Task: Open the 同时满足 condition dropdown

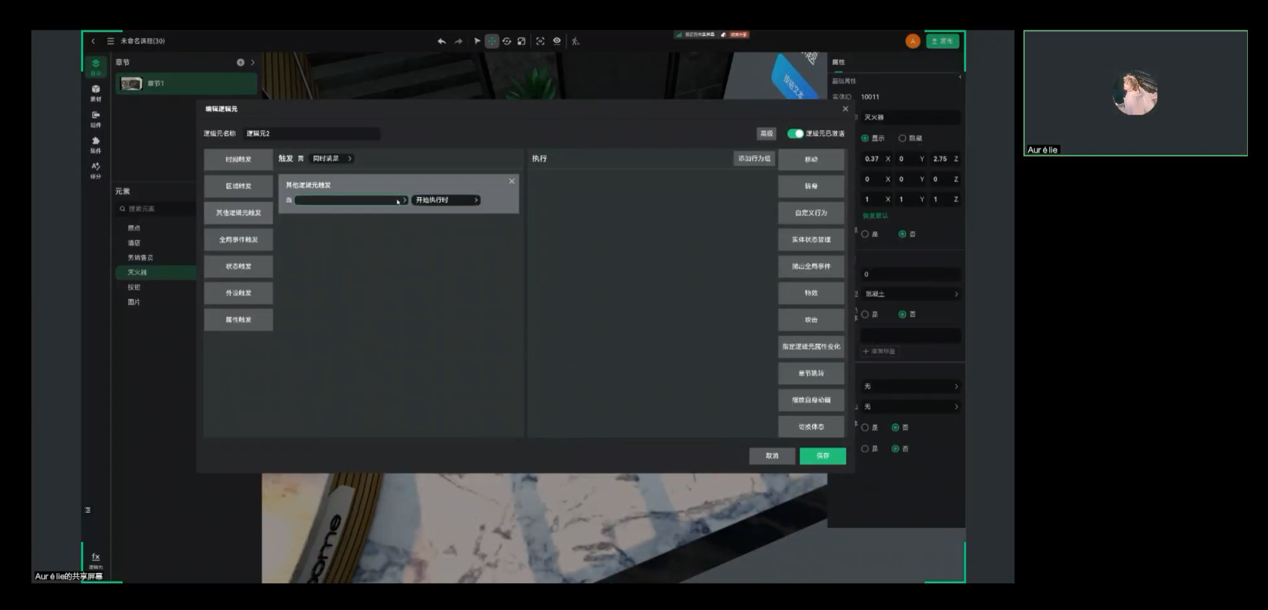Action: [x=332, y=158]
